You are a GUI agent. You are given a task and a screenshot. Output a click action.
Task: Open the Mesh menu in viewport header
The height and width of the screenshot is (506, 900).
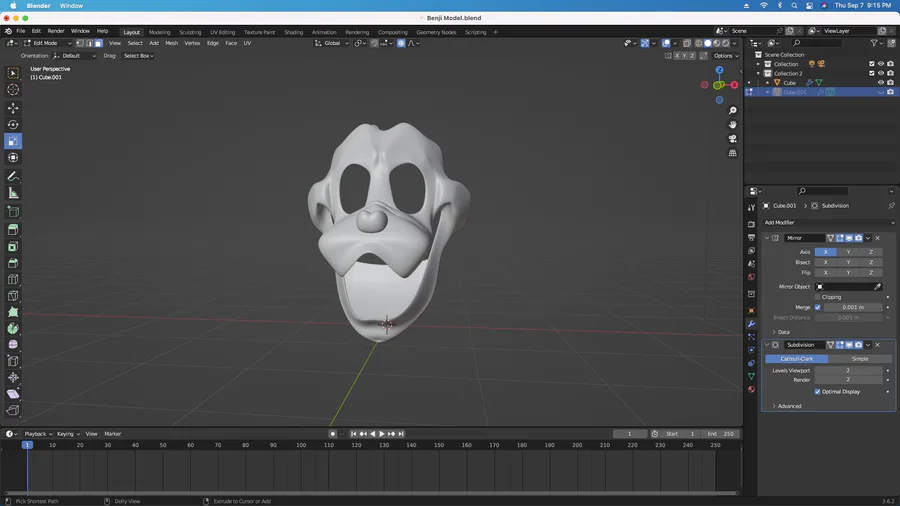(172, 43)
